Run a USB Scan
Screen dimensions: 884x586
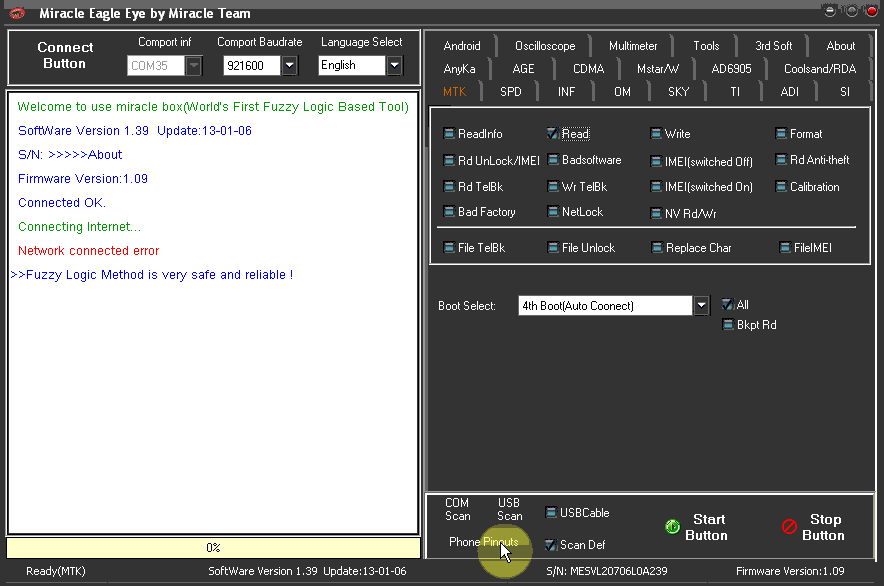tap(509, 509)
